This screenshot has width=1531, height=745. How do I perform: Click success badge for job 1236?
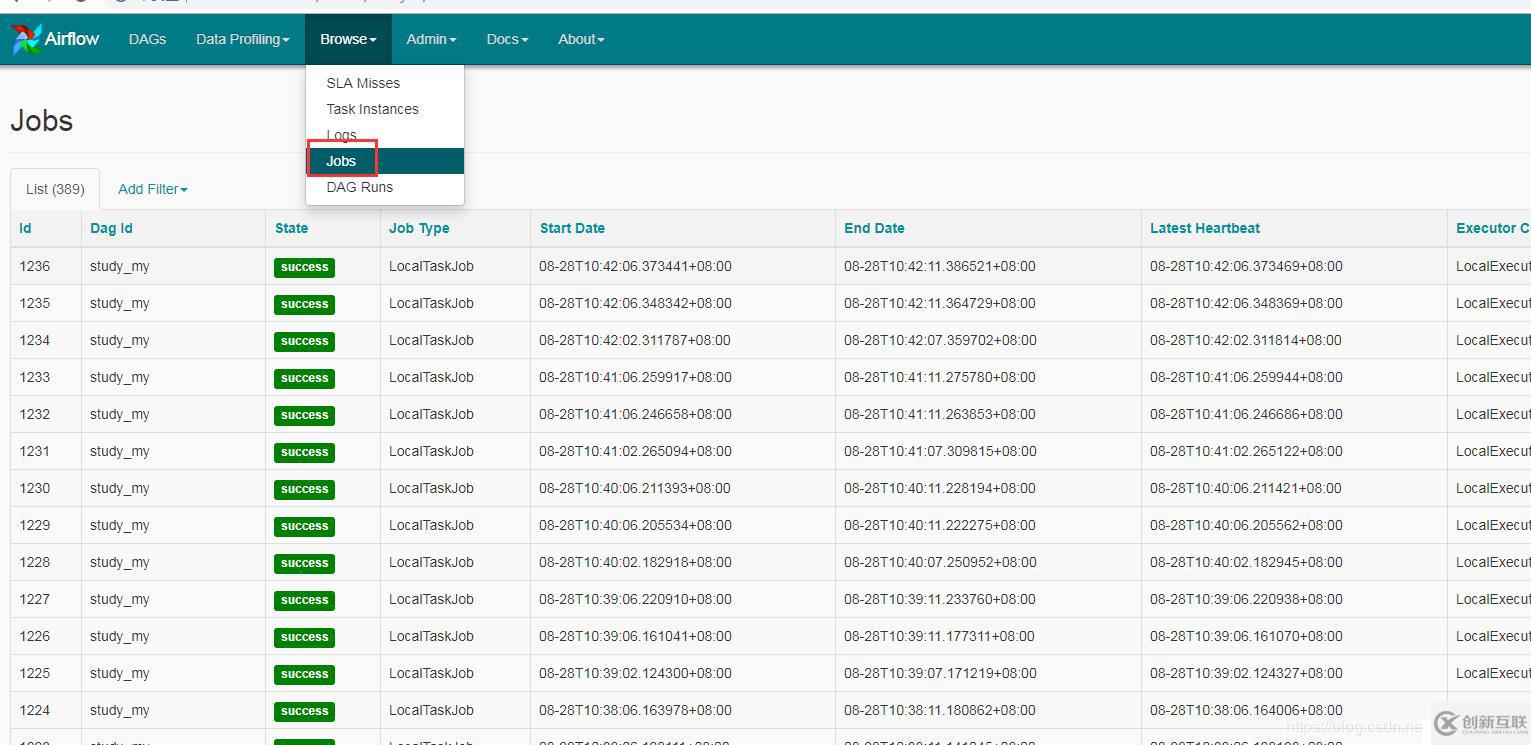304,267
